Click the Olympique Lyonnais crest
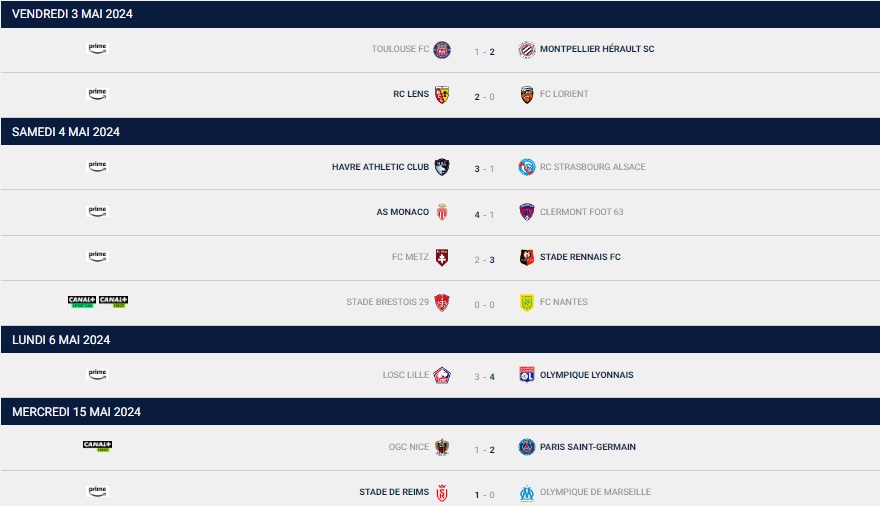The image size is (880, 506). coord(527,375)
